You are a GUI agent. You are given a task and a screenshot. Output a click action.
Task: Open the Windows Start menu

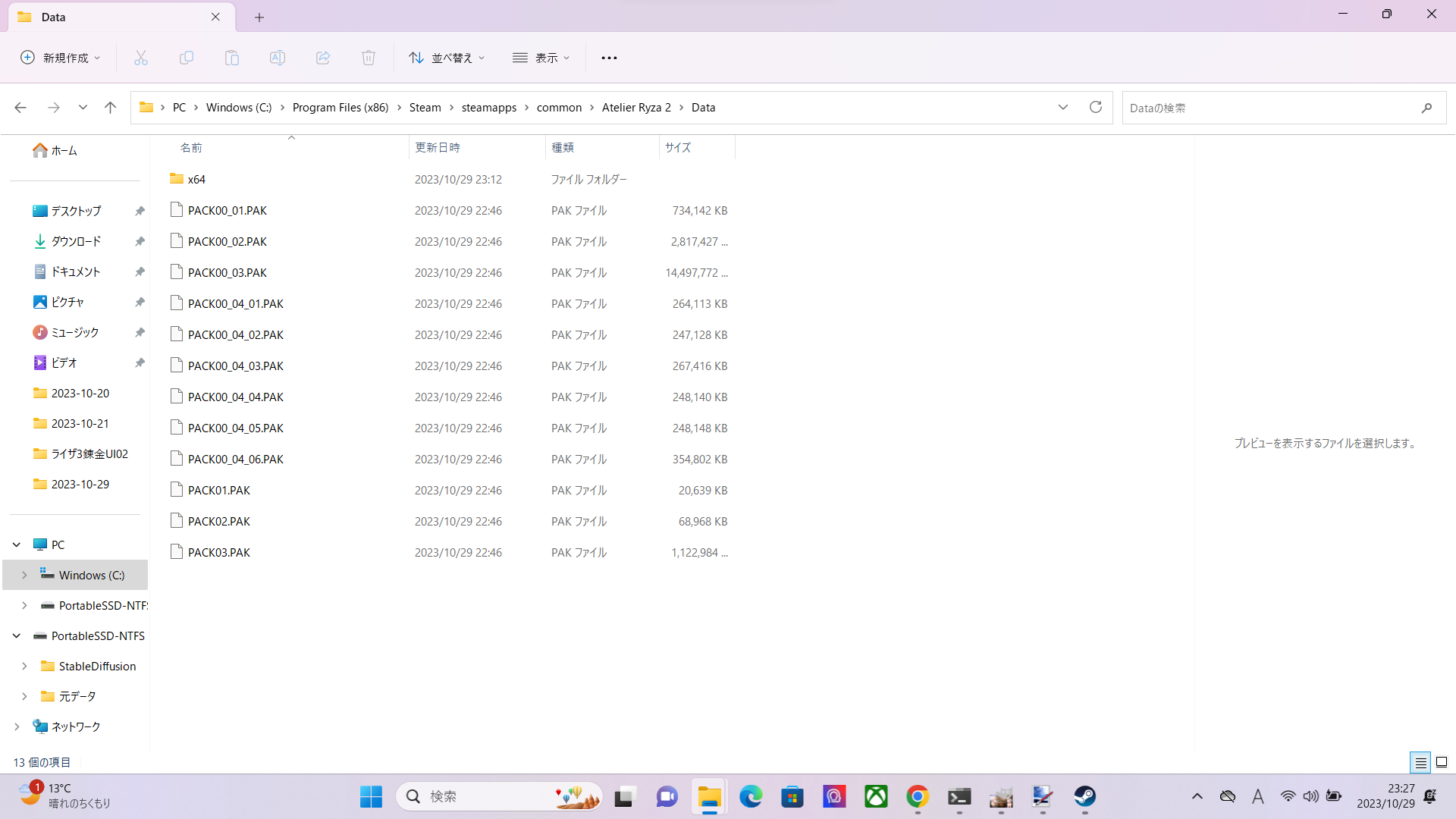[371, 796]
